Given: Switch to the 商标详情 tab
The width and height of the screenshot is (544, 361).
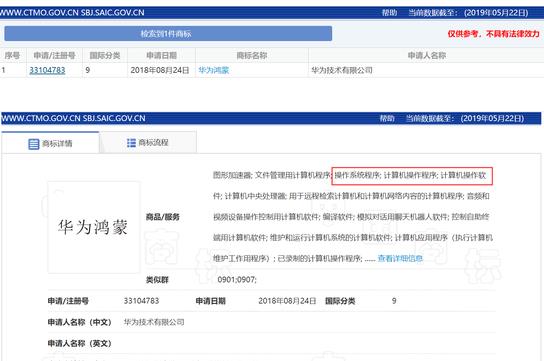Looking at the screenshot, I should pyautogui.click(x=50, y=143).
